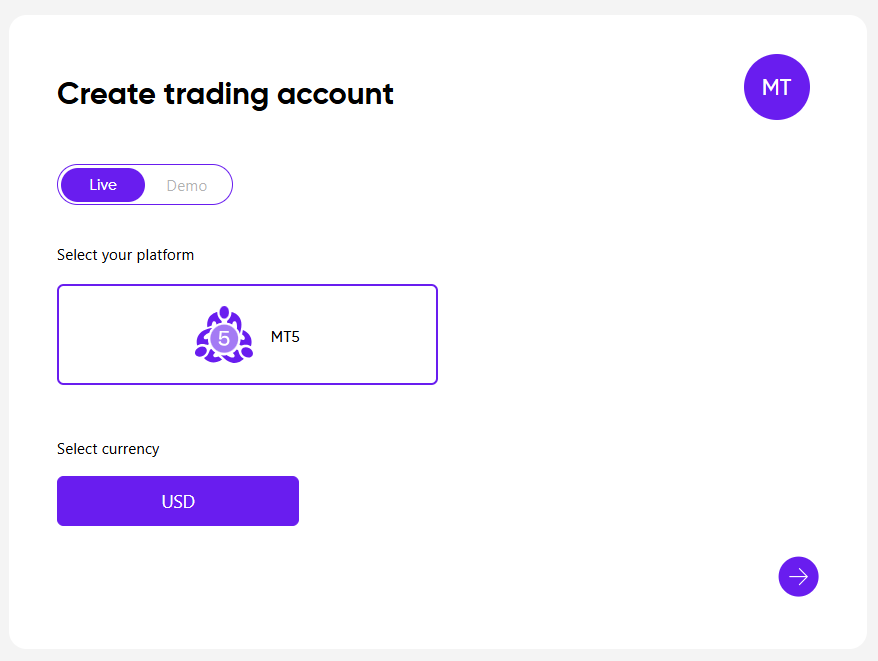Image resolution: width=878 pixels, height=661 pixels.
Task: Switch account type to Live
Action: [x=103, y=185]
